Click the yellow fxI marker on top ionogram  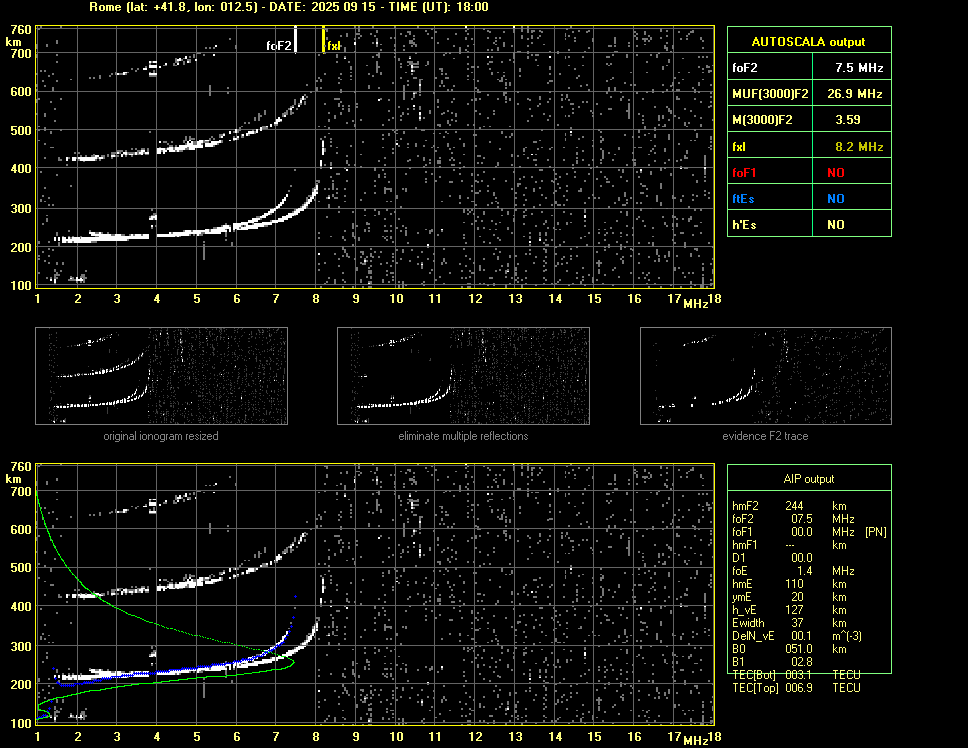323,39
